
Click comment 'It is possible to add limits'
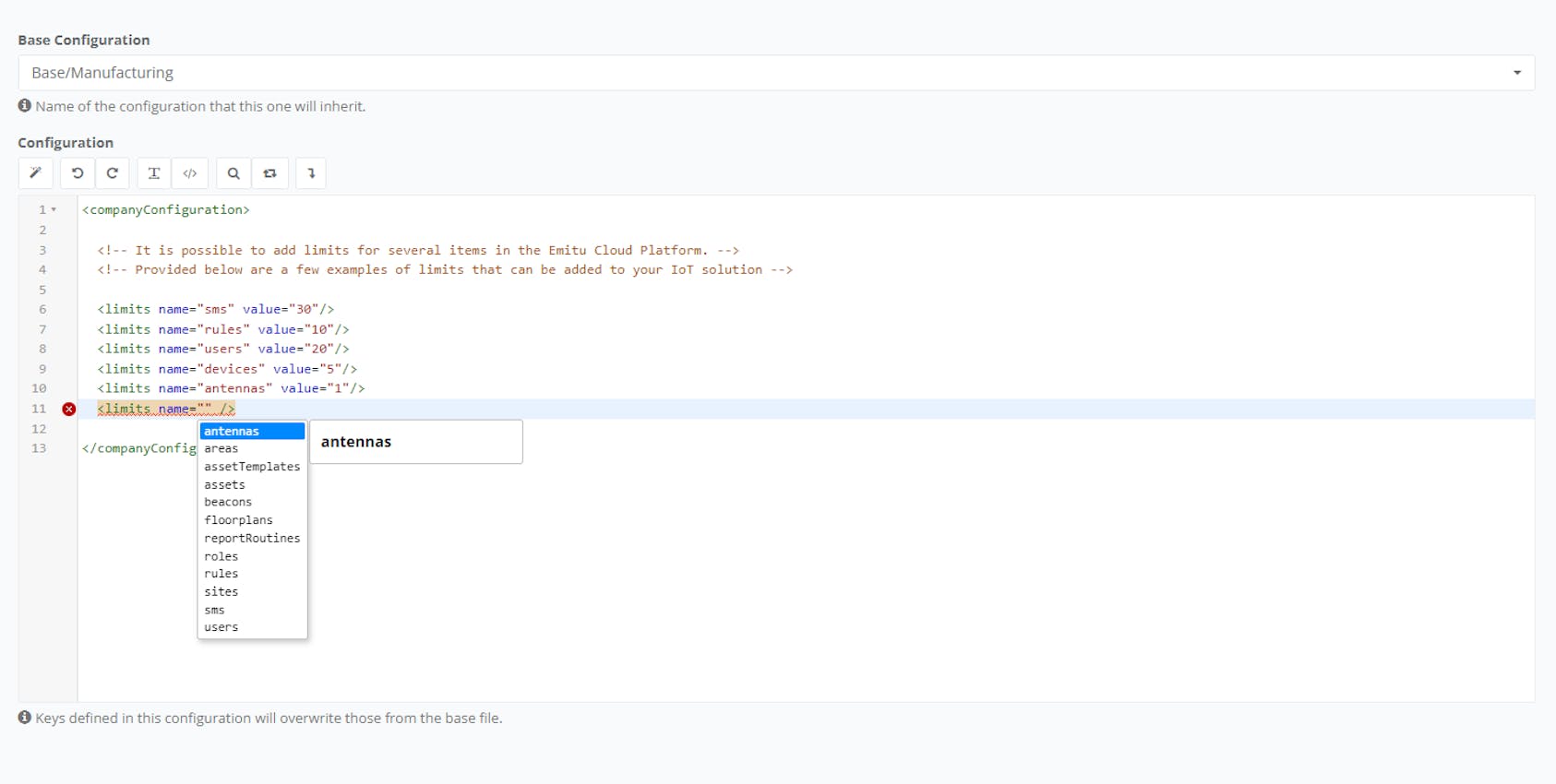418,251
